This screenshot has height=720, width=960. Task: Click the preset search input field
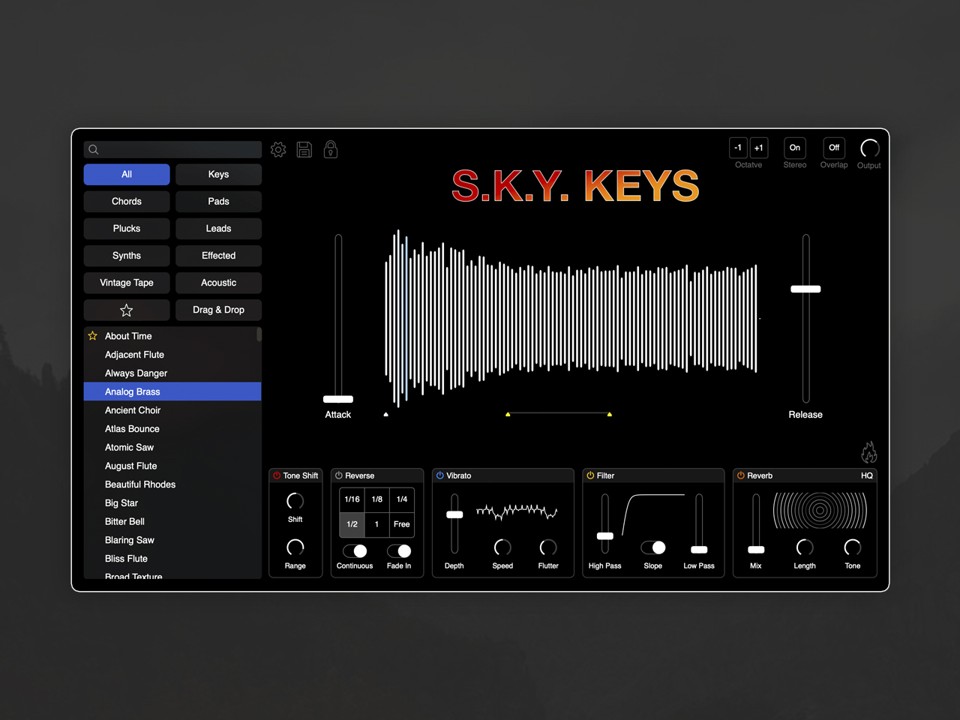pos(173,149)
